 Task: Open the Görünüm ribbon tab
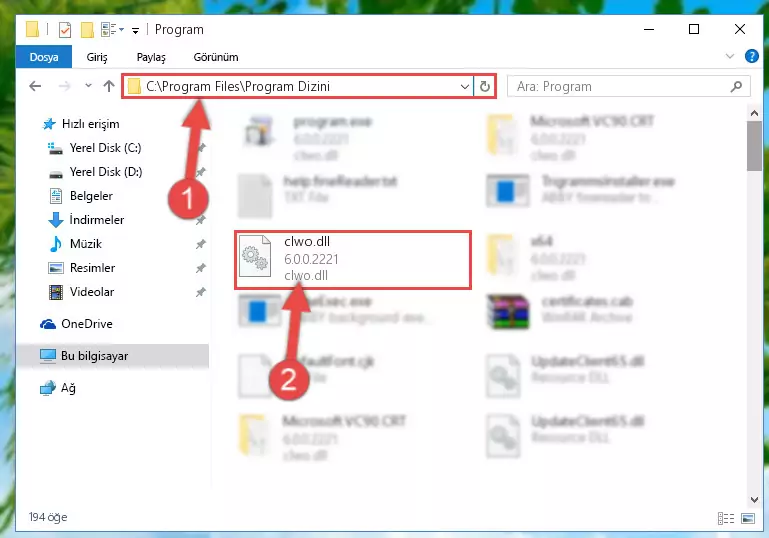click(x=216, y=57)
